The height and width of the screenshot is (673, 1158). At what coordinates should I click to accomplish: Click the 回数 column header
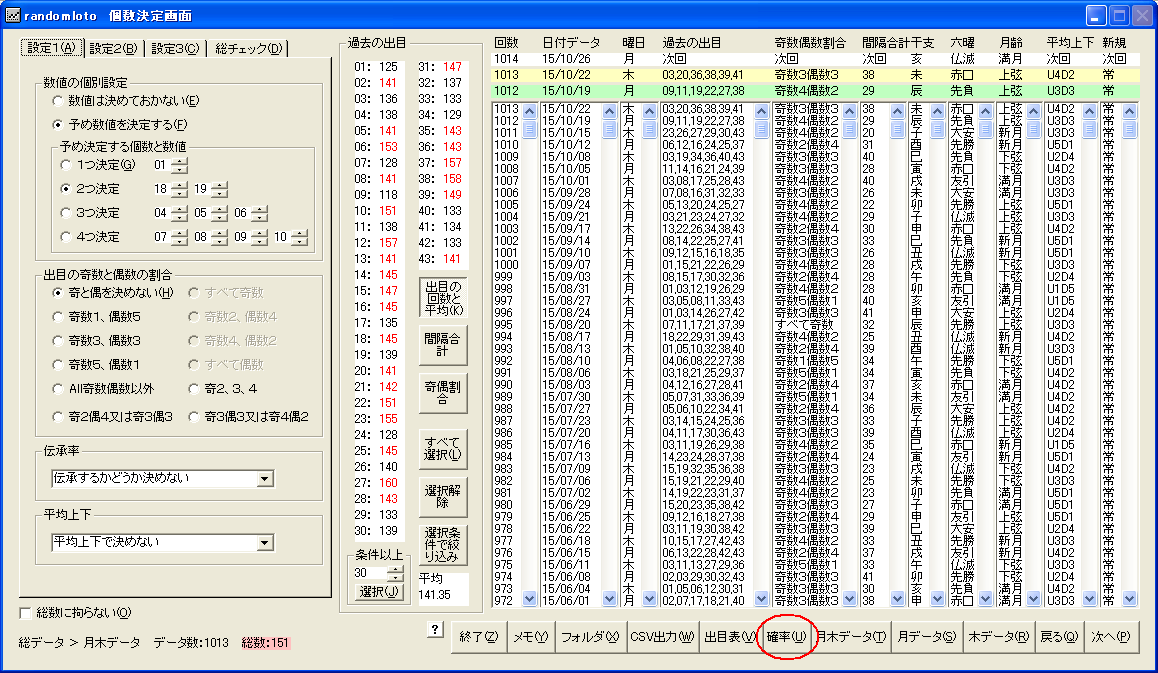(x=507, y=43)
